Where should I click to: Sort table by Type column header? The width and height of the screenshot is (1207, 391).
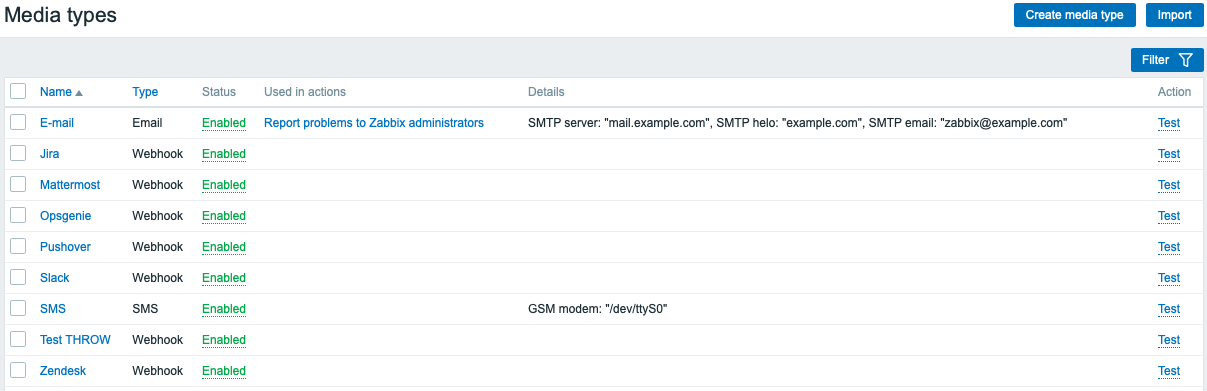coord(145,92)
